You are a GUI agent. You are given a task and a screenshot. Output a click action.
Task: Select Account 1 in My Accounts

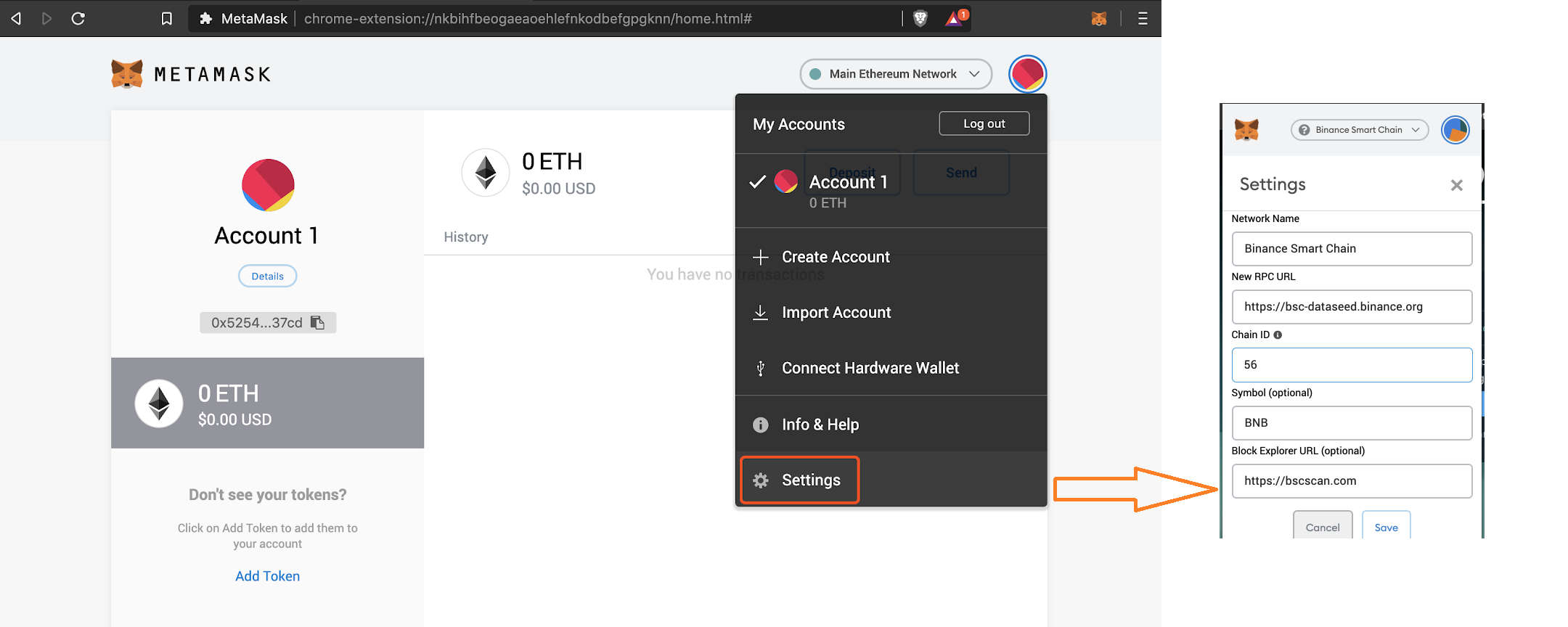point(891,191)
